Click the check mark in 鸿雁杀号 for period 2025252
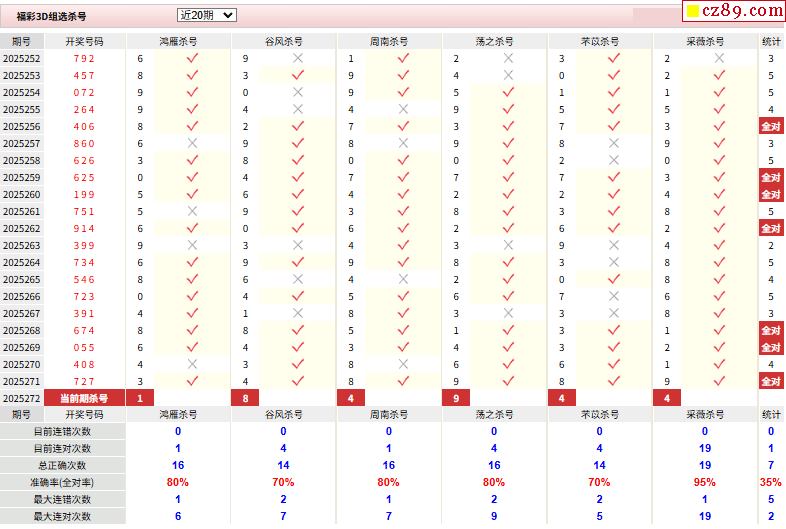Screen dimensions: 786x529 tap(192, 59)
